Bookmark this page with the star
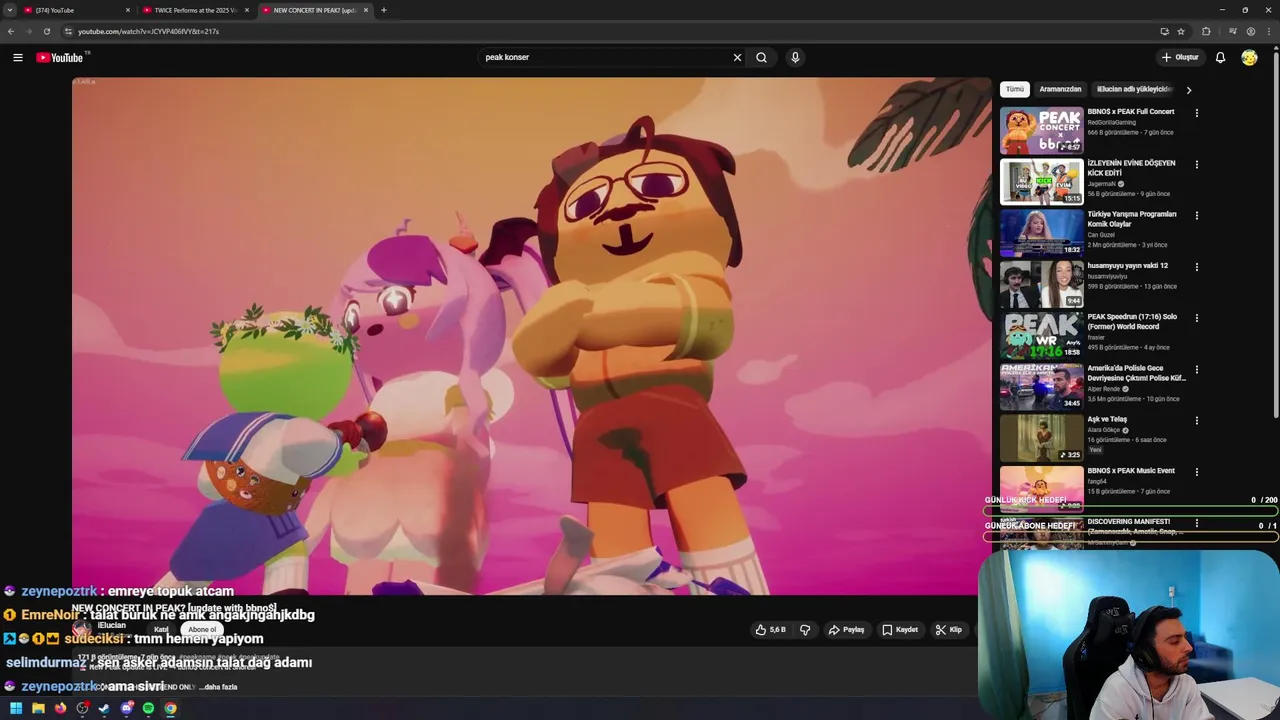 click(1181, 31)
